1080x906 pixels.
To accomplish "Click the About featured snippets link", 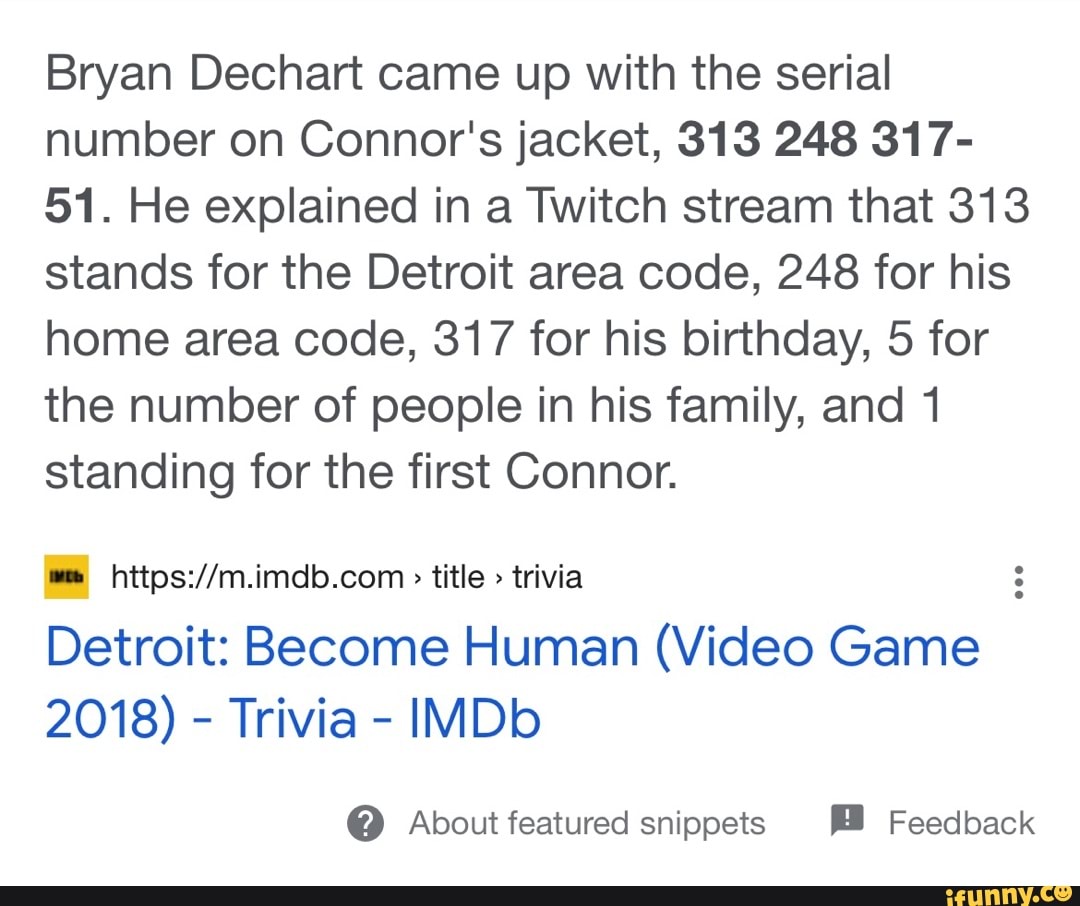I will click(587, 823).
